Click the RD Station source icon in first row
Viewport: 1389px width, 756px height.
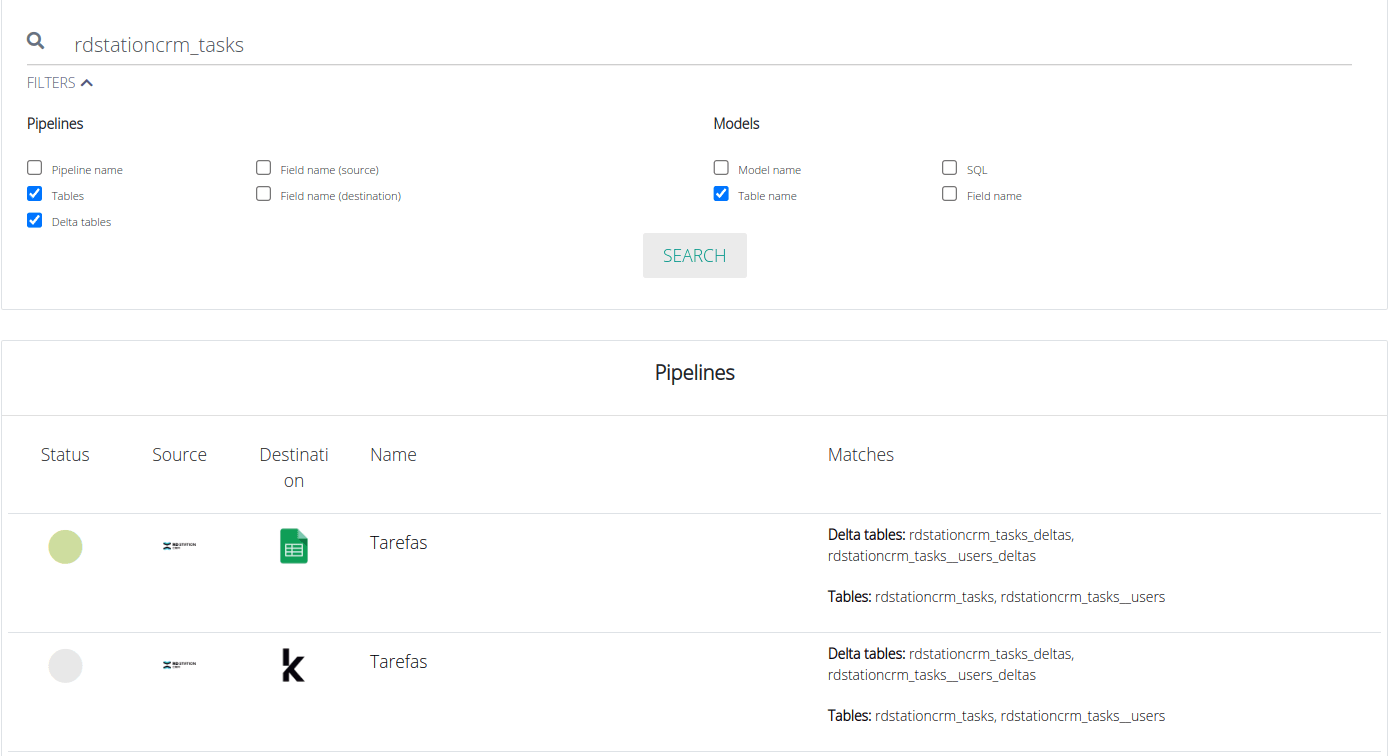click(179, 546)
